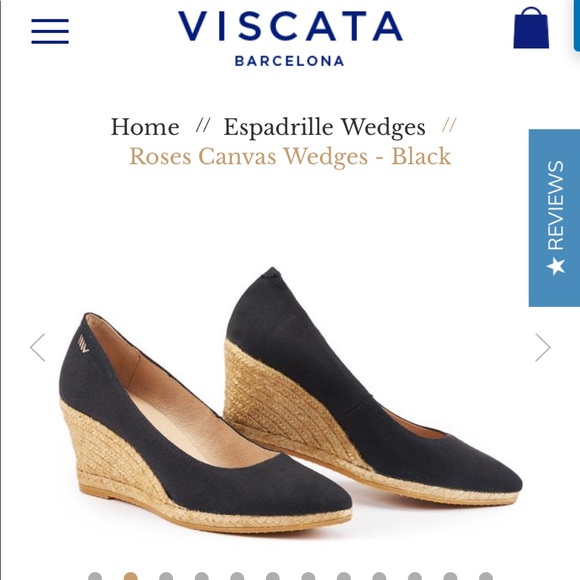Screen dimensions: 580x580
Task: Select the fourth carousel dot indicator
Action: click(x=202, y=576)
